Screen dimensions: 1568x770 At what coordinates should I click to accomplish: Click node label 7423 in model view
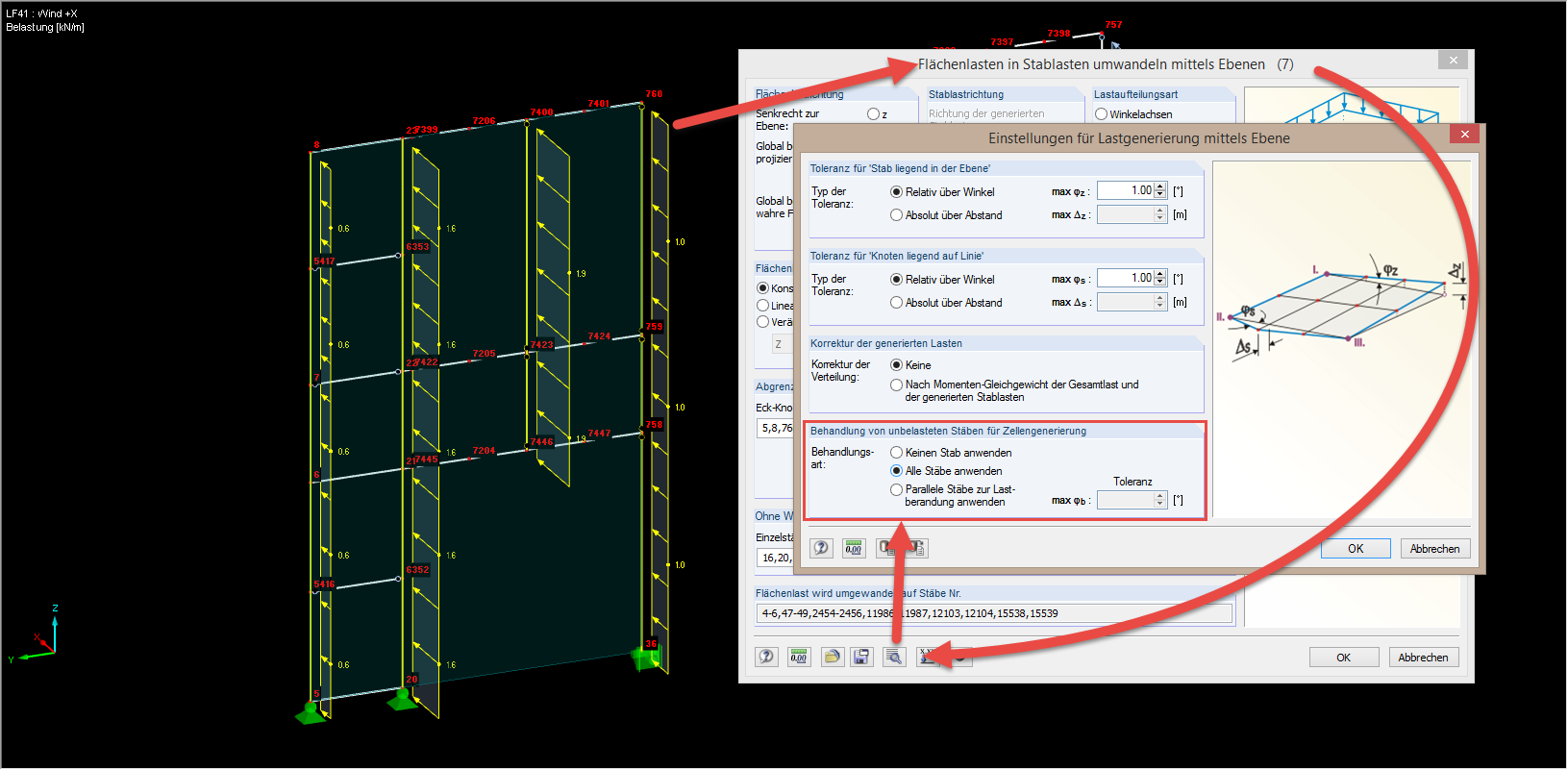tap(541, 345)
